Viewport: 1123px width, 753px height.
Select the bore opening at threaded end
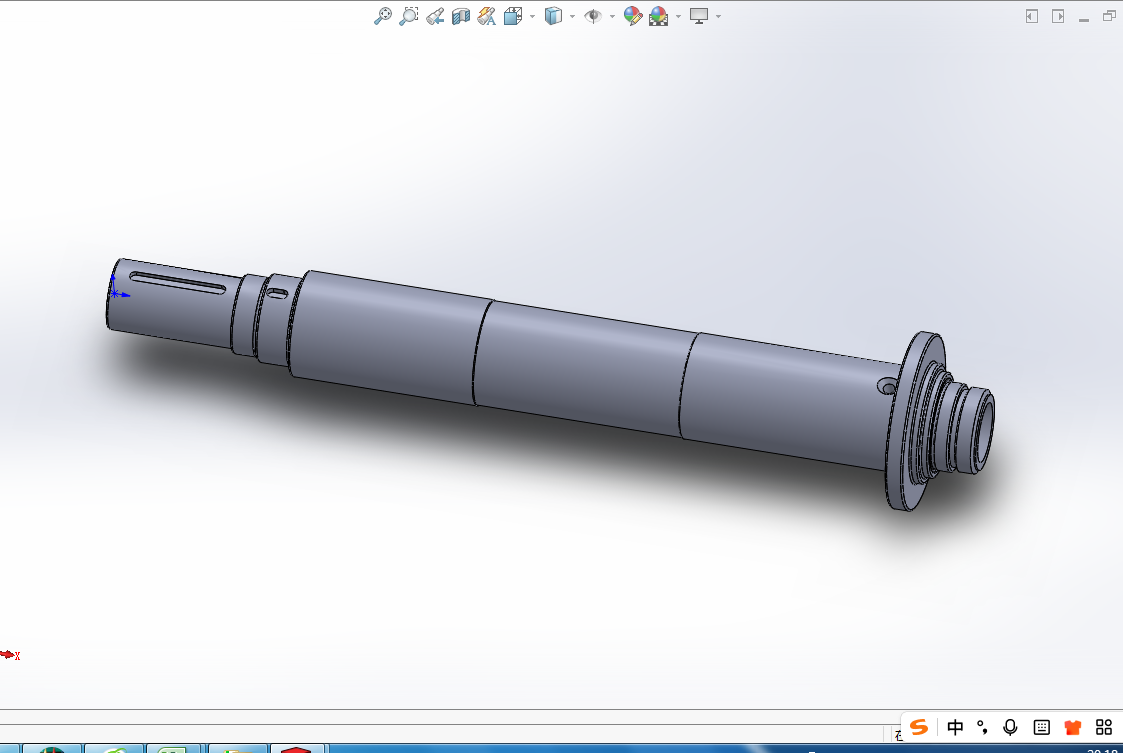coord(985,433)
